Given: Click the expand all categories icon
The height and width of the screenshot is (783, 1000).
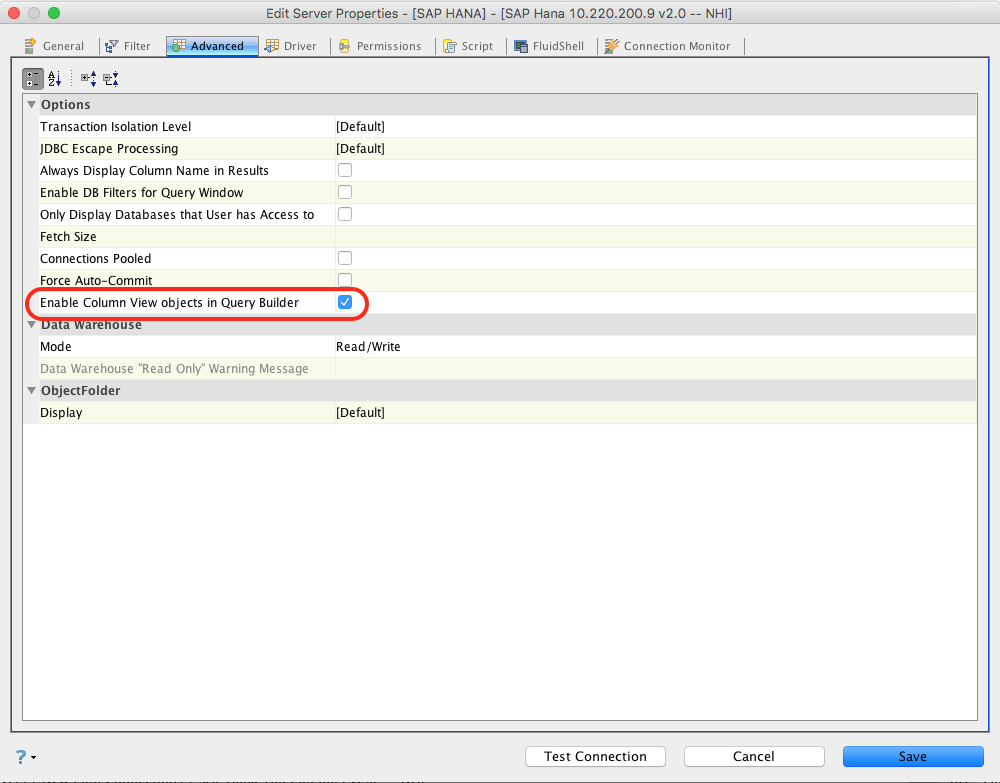Looking at the screenshot, I should pos(89,79).
